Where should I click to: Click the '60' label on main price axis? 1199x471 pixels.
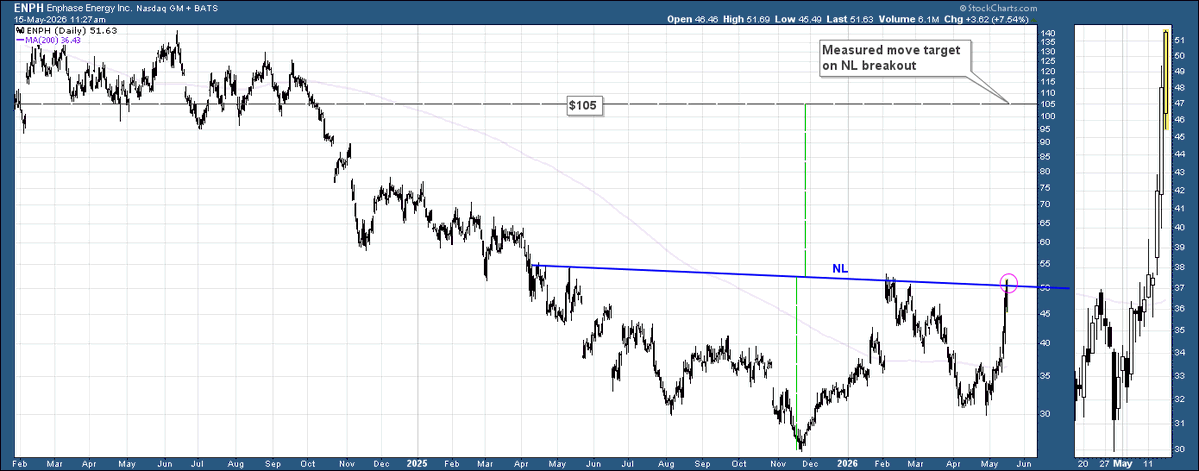[x=1044, y=242]
